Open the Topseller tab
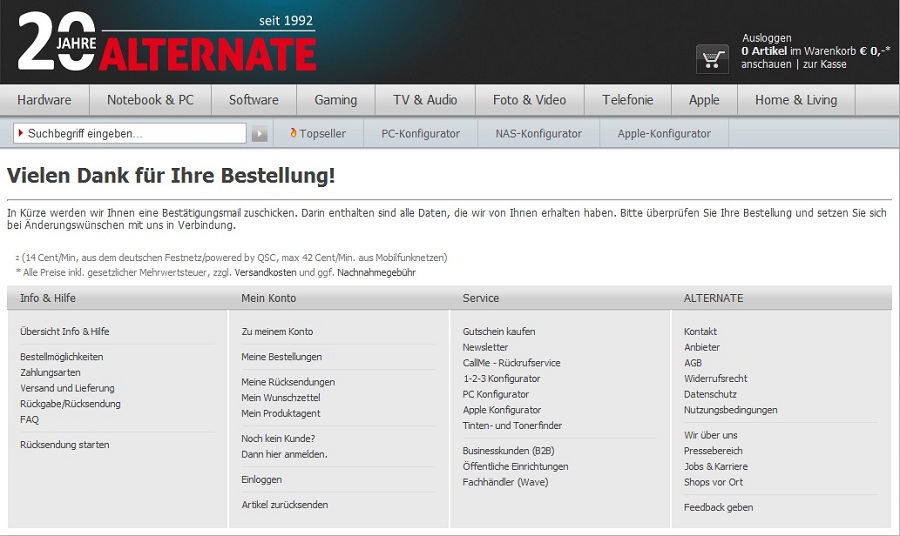This screenshot has height=536, width=900. pyautogui.click(x=318, y=134)
